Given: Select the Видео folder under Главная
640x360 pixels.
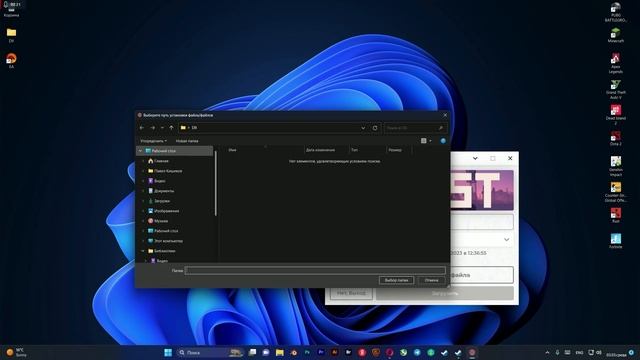Looking at the screenshot, I should coord(160,181).
